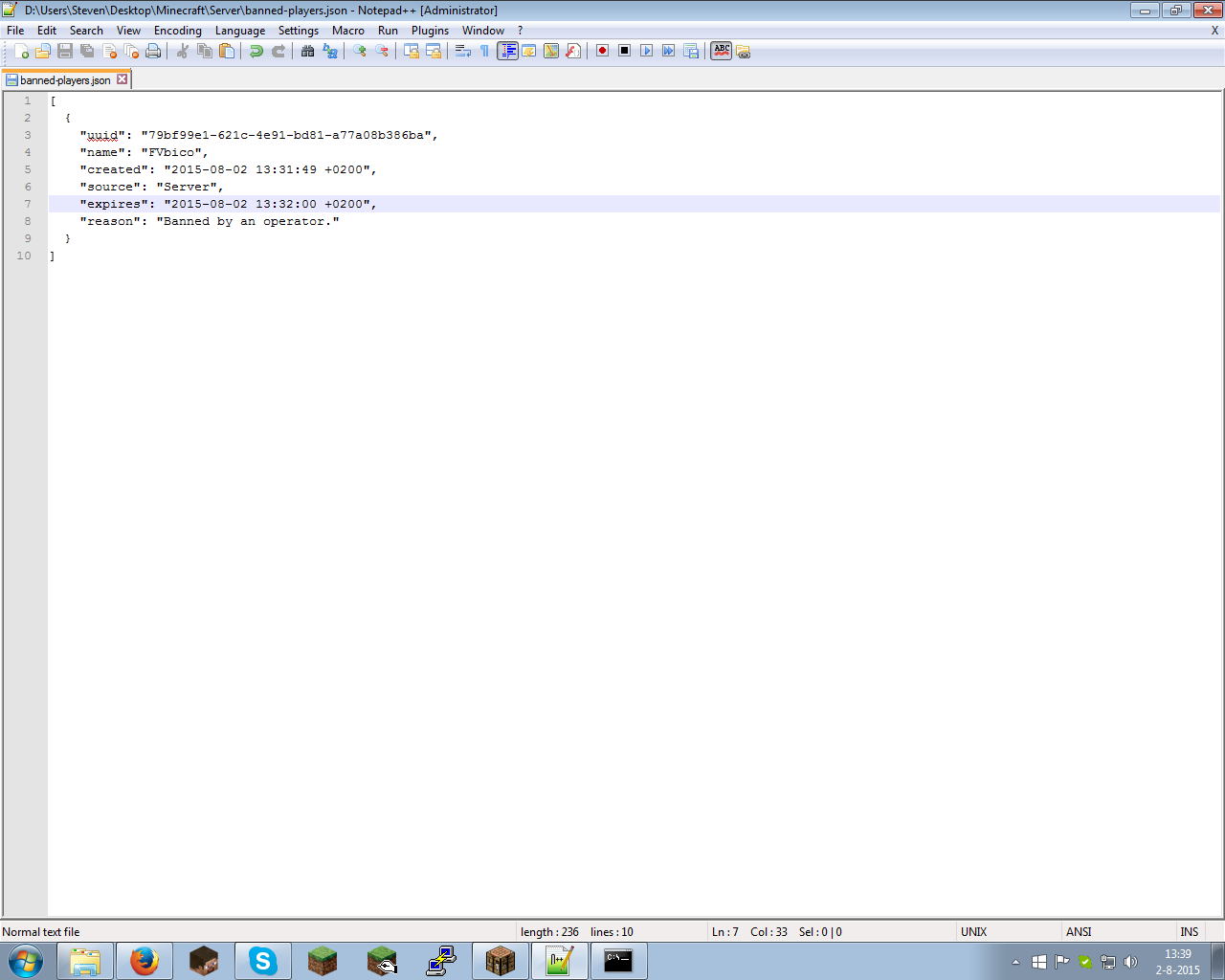Viewport: 1225px width, 980px height.
Task: Open the Run menu
Action: pos(388,31)
